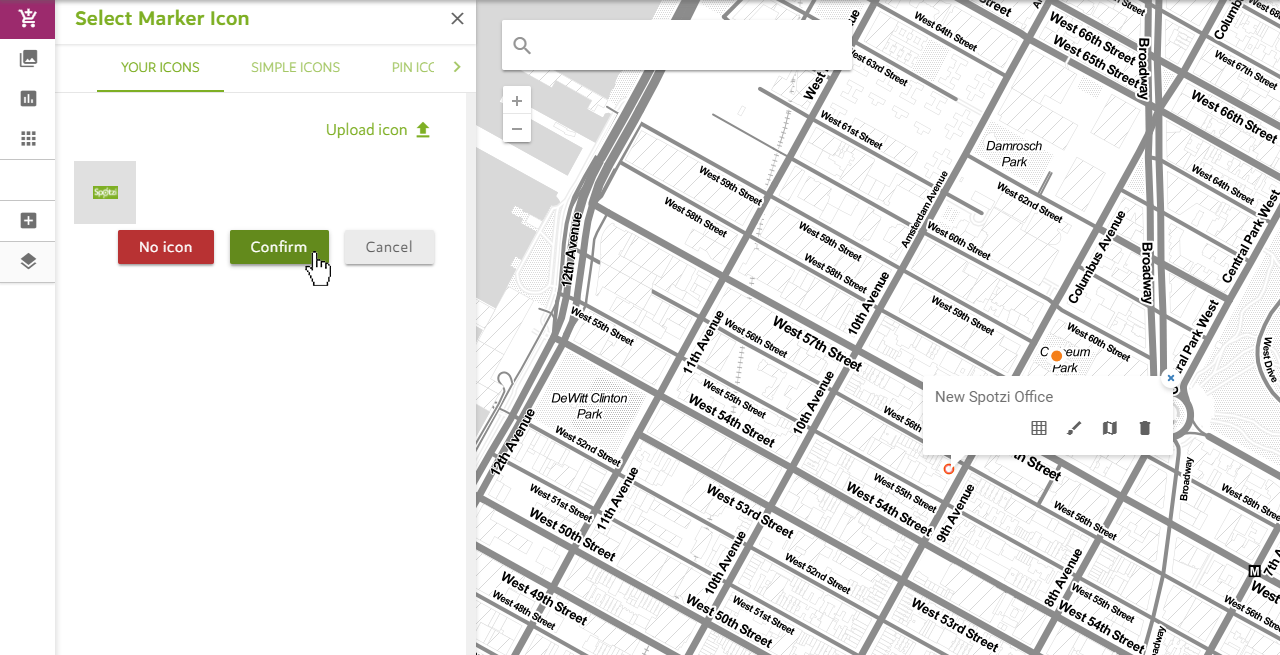
Task: Click the DeWitt Clinton Park map label
Action: pos(590,406)
